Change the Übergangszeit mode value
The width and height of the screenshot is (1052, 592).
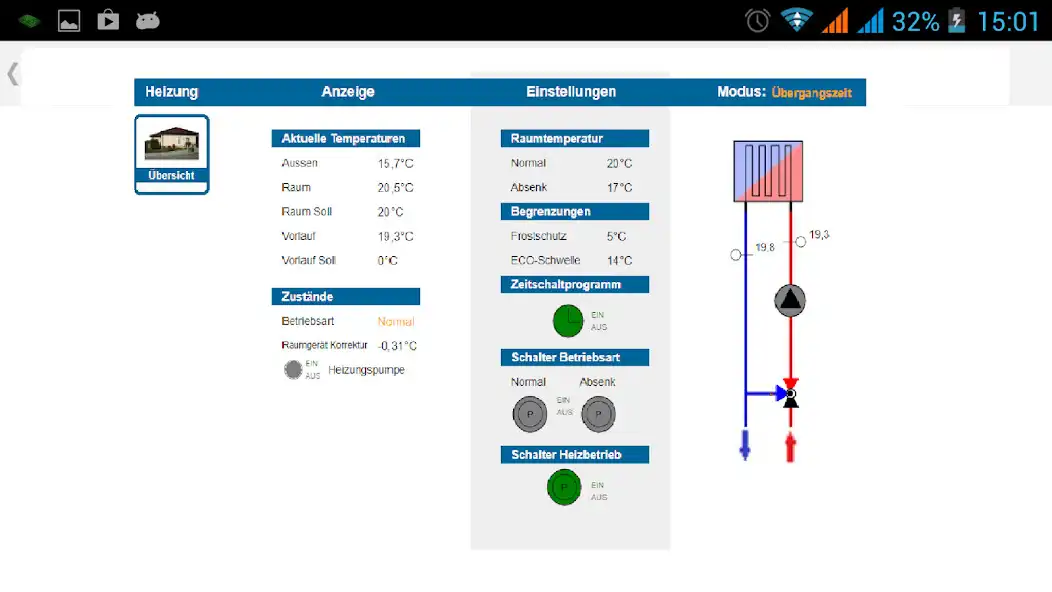tap(811, 93)
